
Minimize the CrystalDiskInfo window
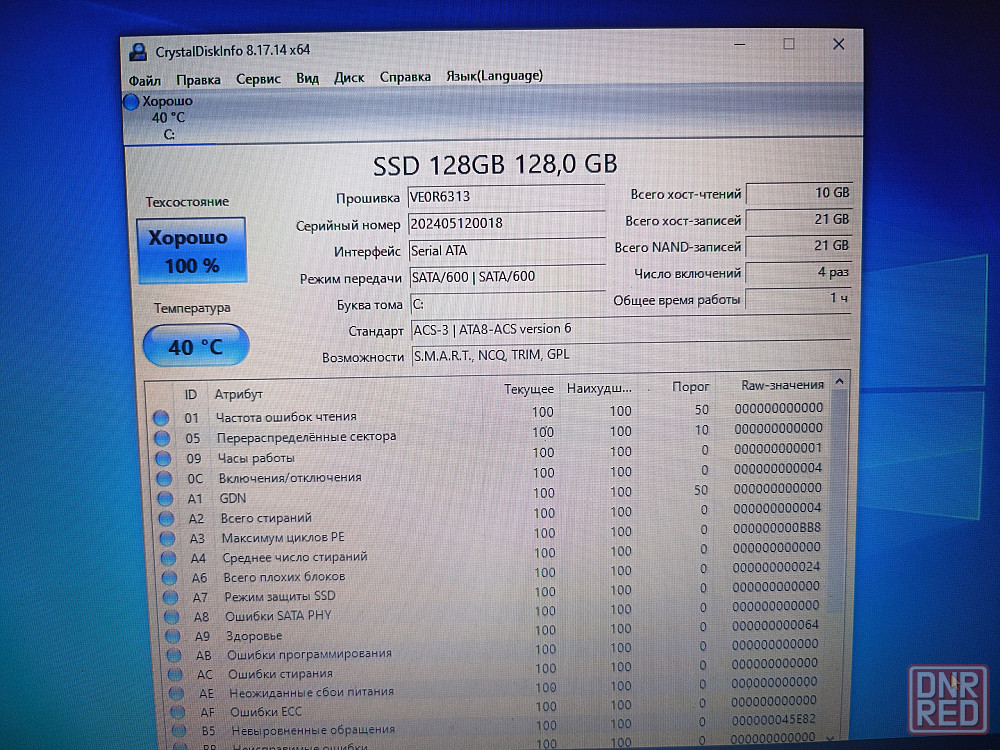tap(740, 45)
